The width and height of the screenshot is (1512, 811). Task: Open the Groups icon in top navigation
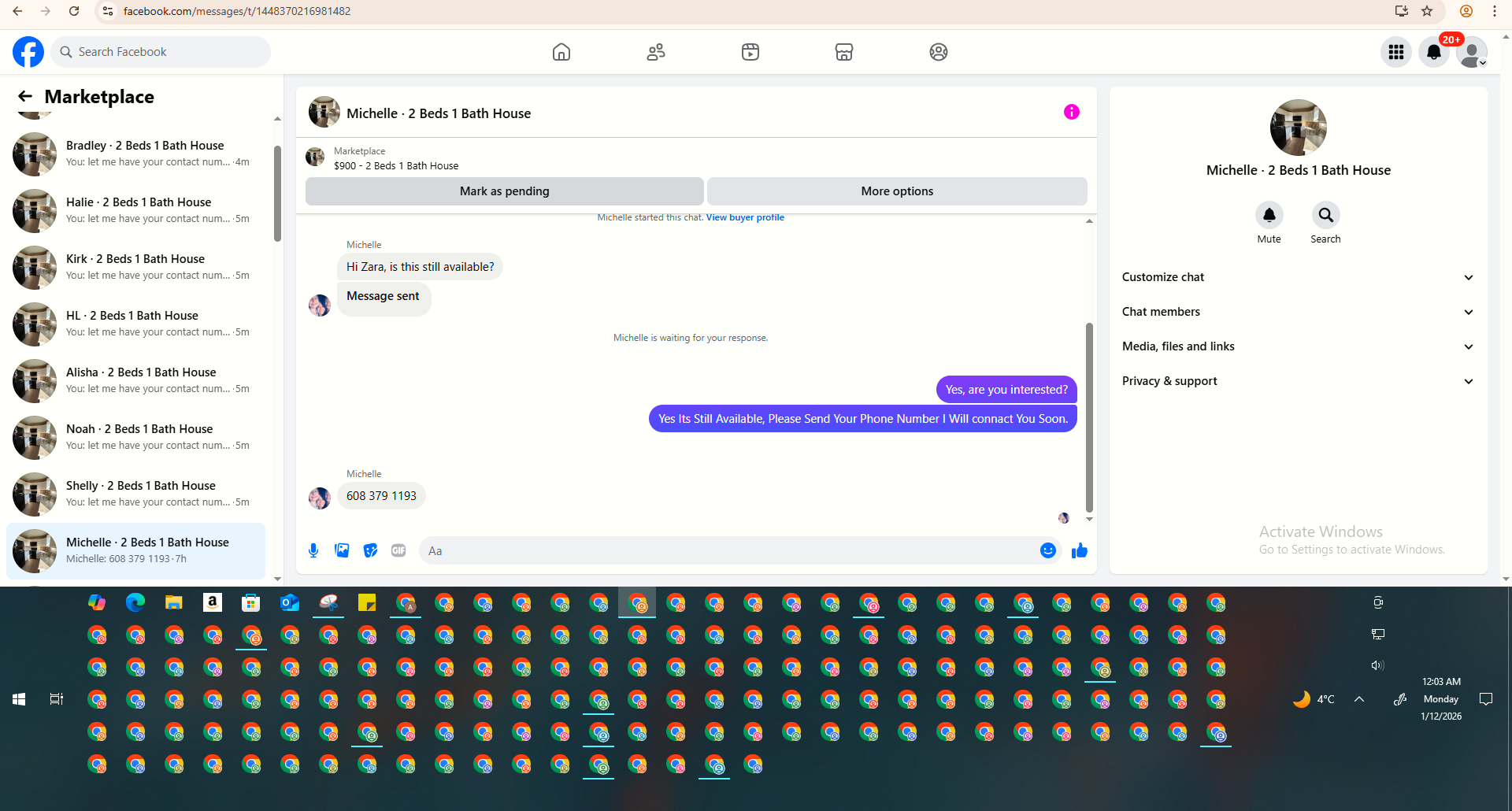tap(939, 52)
